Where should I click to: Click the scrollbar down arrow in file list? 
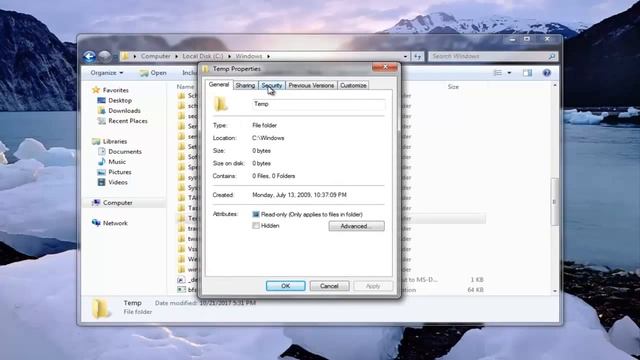coord(555,291)
